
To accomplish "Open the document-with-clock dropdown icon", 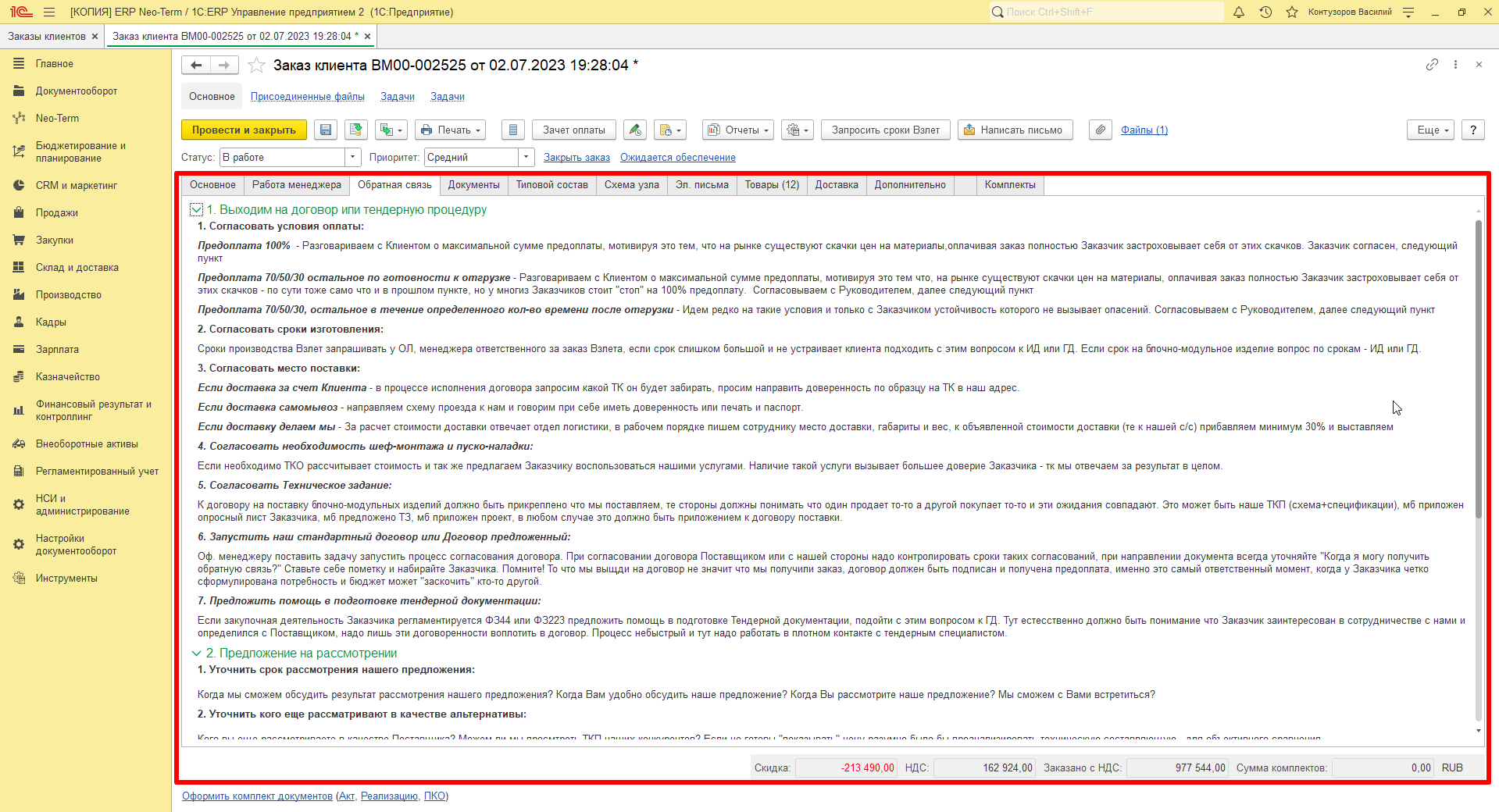I will click(x=670, y=130).
